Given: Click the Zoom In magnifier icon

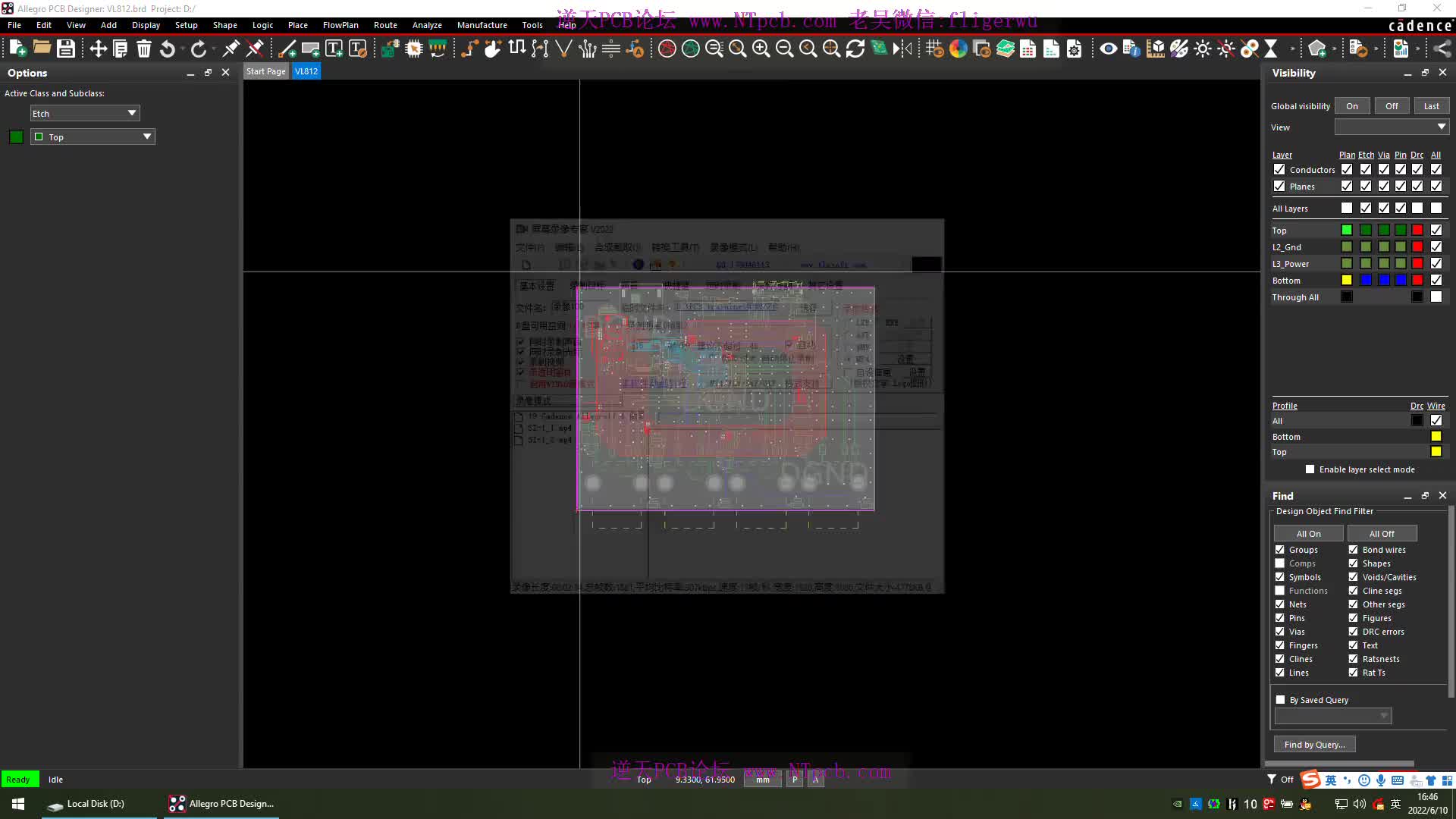Looking at the screenshot, I should [x=761, y=49].
